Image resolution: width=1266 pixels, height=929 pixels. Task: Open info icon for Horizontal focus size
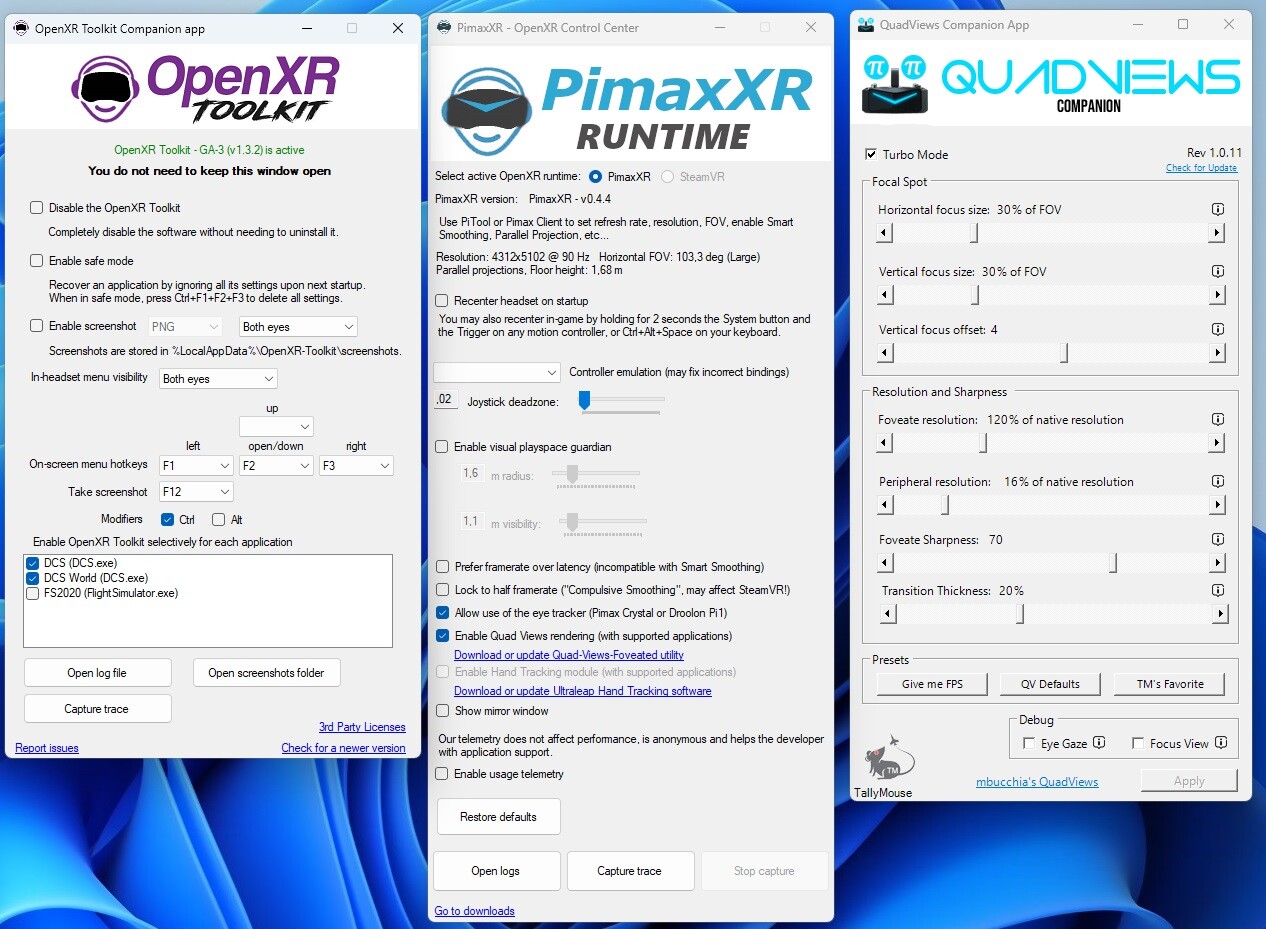[1217, 210]
